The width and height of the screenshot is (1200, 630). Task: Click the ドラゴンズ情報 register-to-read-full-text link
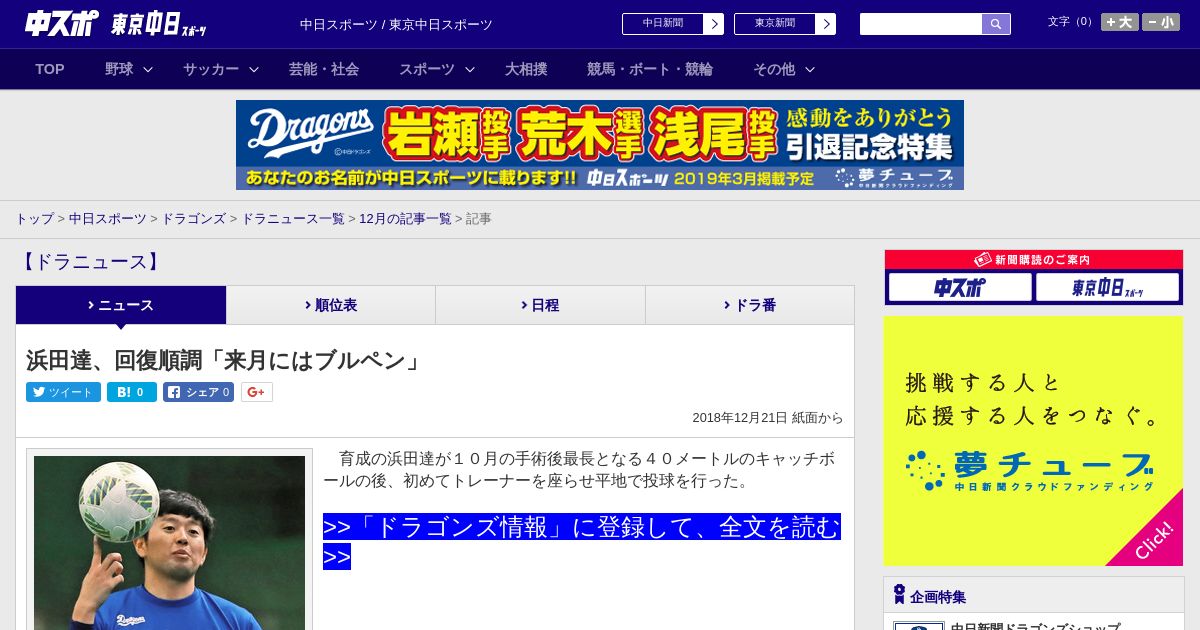pyautogui.click(x=581, y=541)
